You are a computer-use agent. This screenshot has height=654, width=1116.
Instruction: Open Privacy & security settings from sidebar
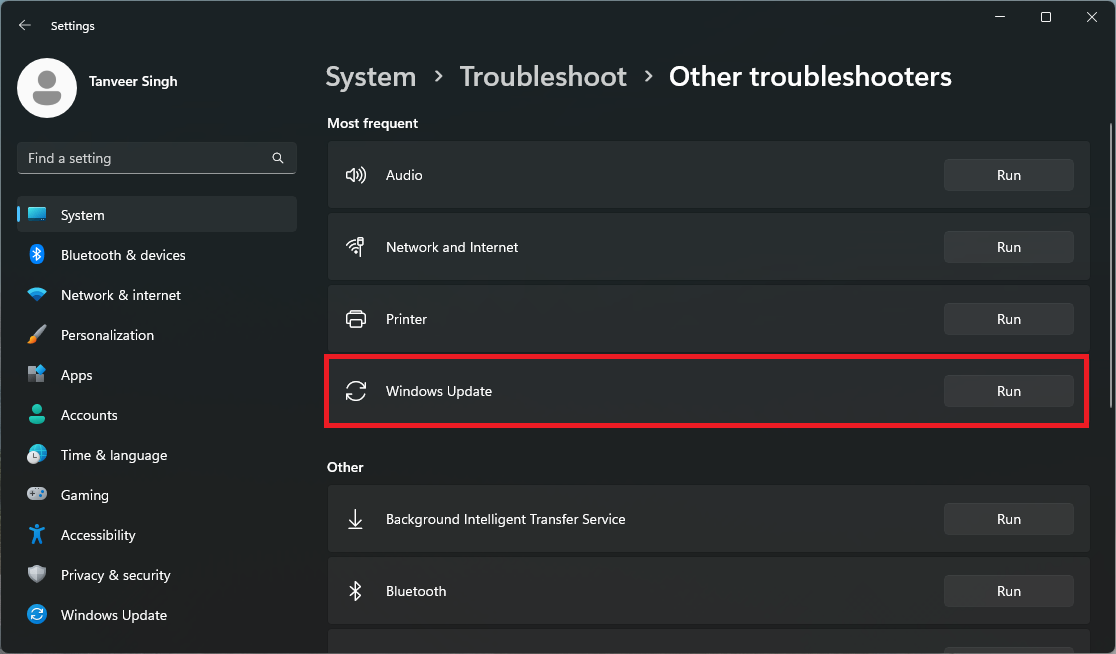coord(115,575)
